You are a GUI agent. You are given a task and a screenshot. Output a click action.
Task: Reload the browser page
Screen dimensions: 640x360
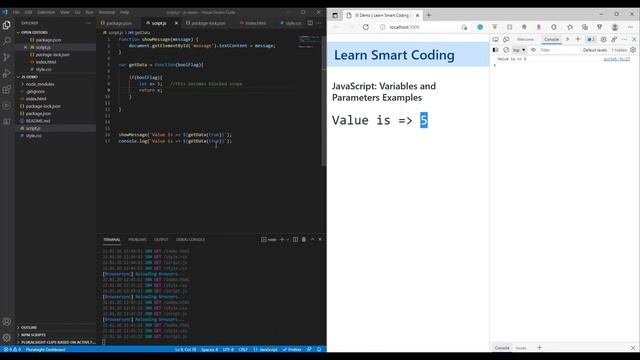(366, 27)
